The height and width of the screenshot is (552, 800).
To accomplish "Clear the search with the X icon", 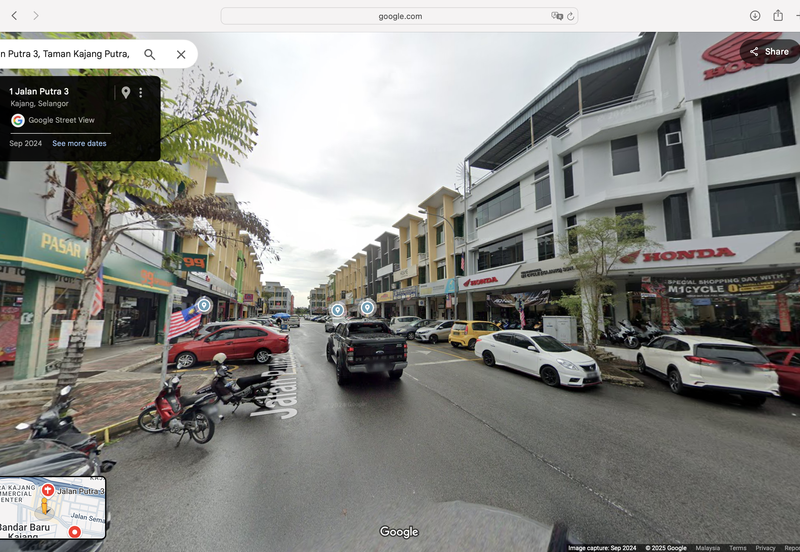I will pos(181,54).
